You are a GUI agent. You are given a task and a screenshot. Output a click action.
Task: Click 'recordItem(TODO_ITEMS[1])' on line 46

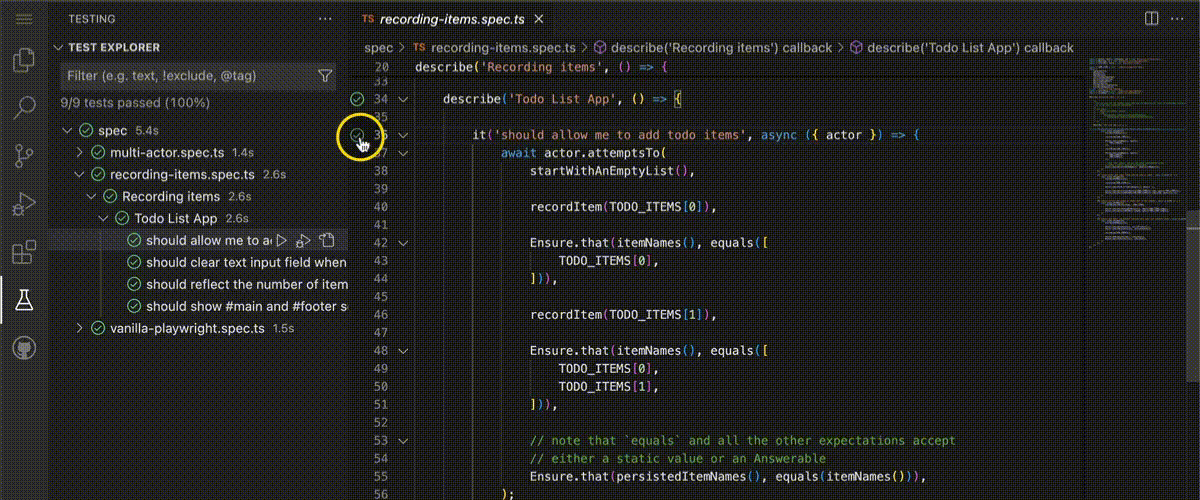click(x=622, y=315)
